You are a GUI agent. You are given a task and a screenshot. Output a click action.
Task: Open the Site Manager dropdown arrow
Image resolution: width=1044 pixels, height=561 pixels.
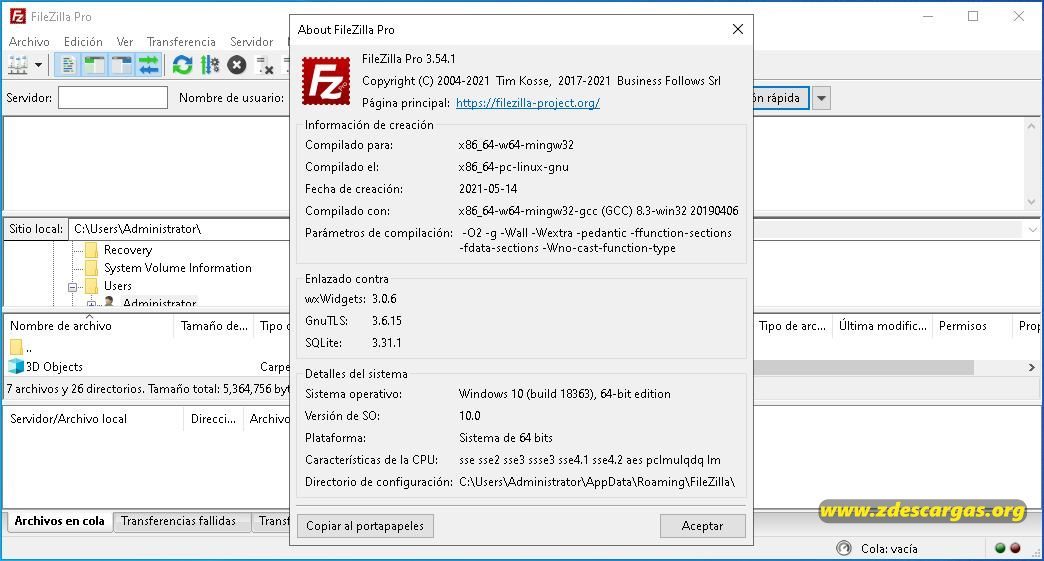coord(39,65)
